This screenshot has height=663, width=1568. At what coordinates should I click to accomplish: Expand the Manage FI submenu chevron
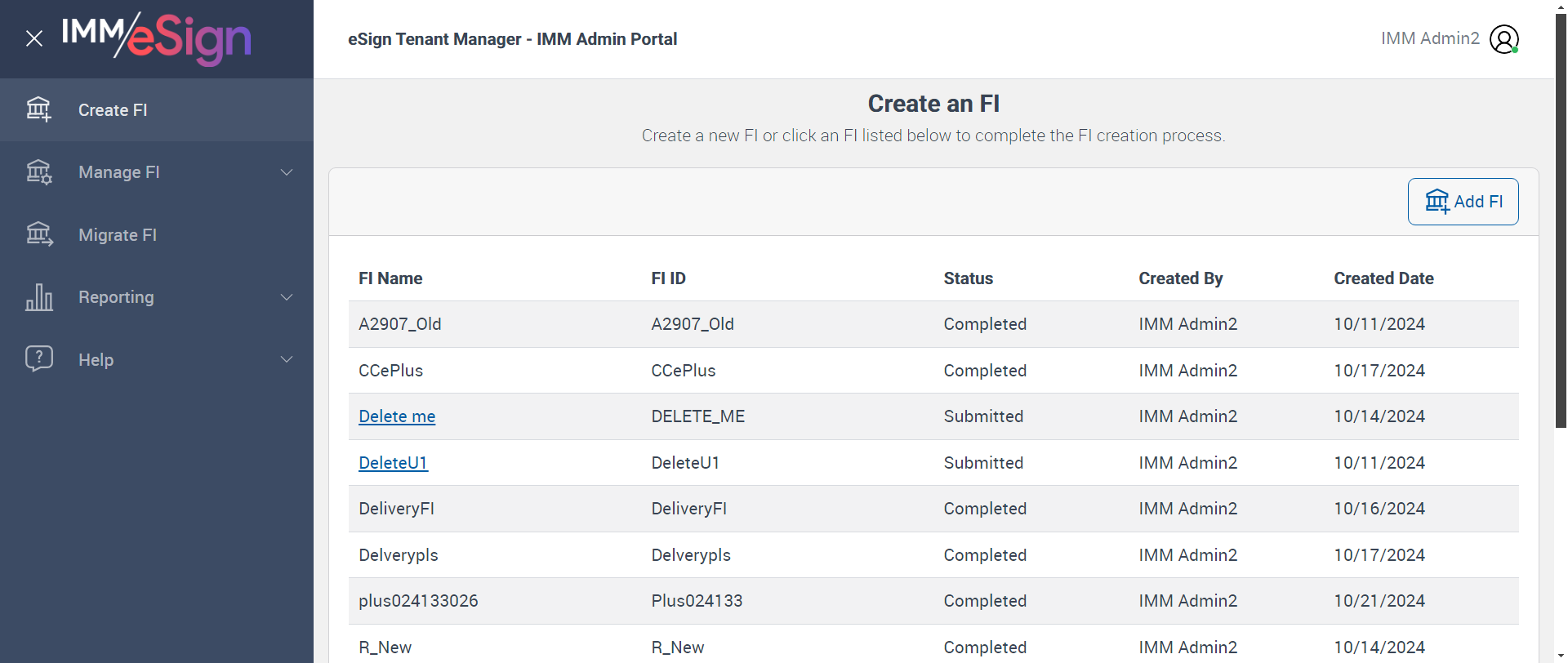click(x=287, y=172)
